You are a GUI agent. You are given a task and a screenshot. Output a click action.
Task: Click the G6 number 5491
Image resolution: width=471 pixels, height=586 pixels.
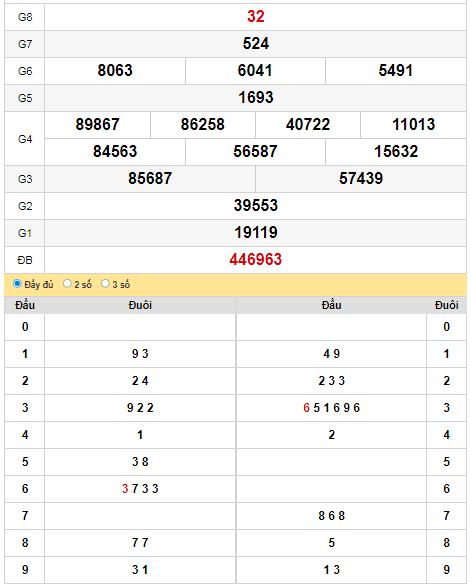click(395, 71)
